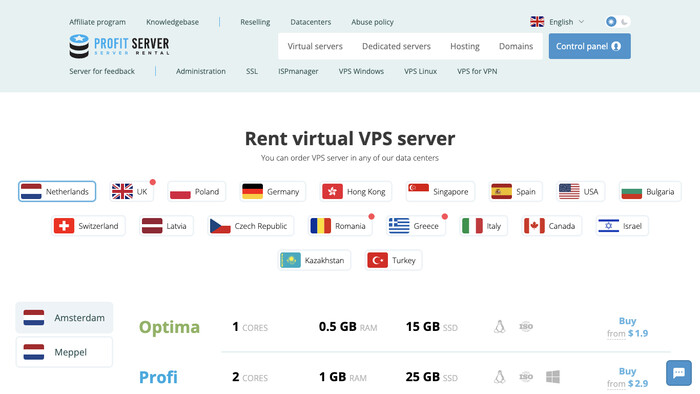Open the Knowledgebase link
700x394 pixels.
[172, 22]
